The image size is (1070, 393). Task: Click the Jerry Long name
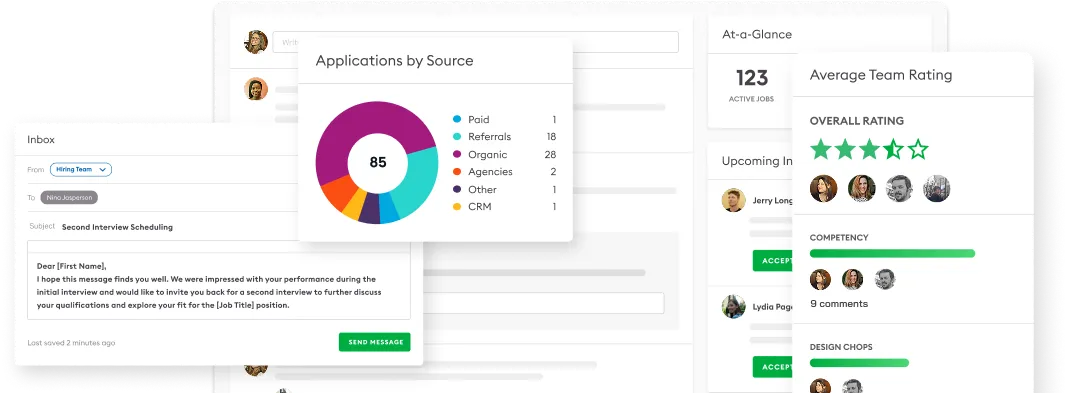(773, 201)
